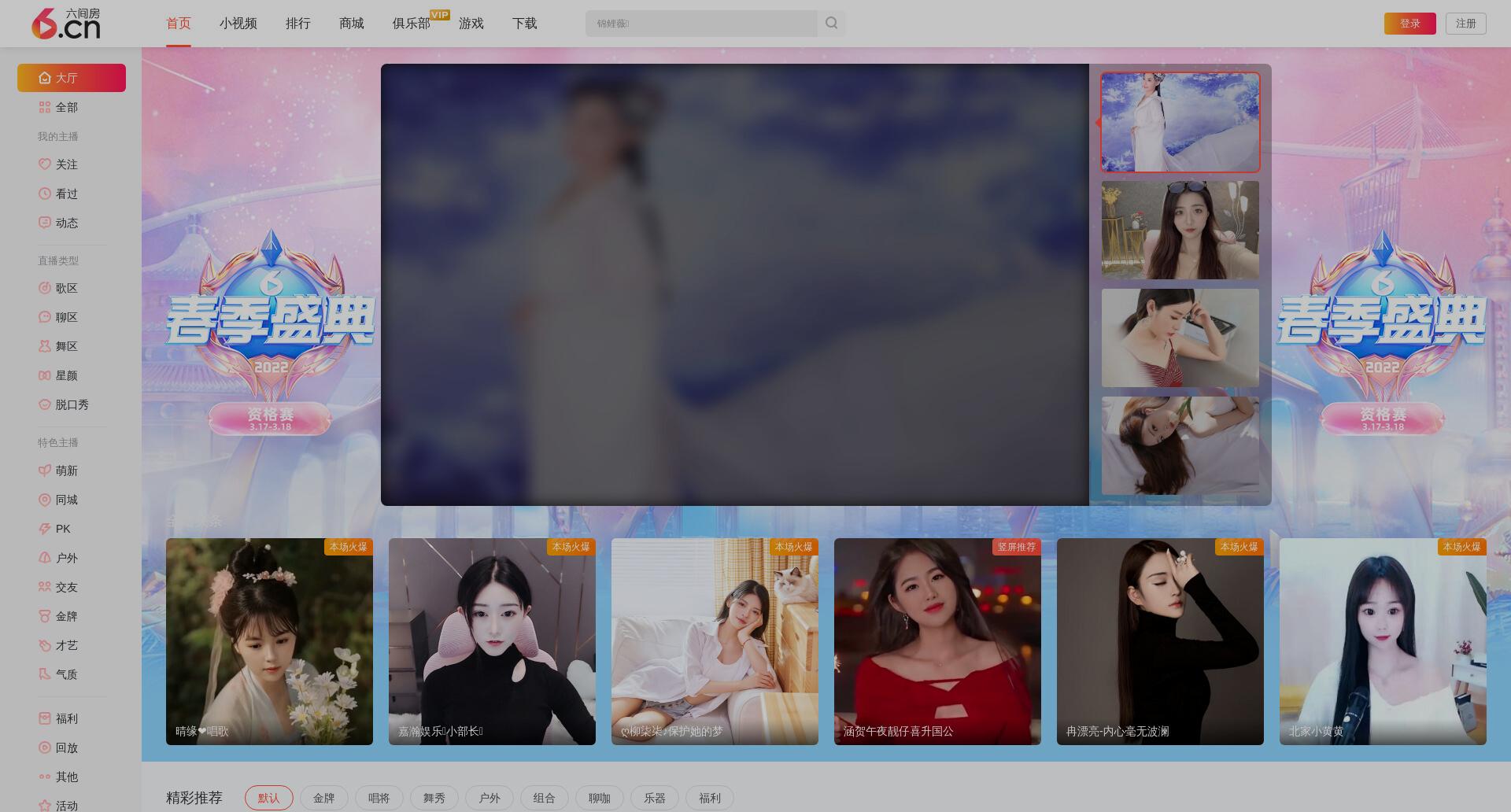1511x812 pixels.
Task: Select the 唱将 filter pill
Action: coord(379,798)
